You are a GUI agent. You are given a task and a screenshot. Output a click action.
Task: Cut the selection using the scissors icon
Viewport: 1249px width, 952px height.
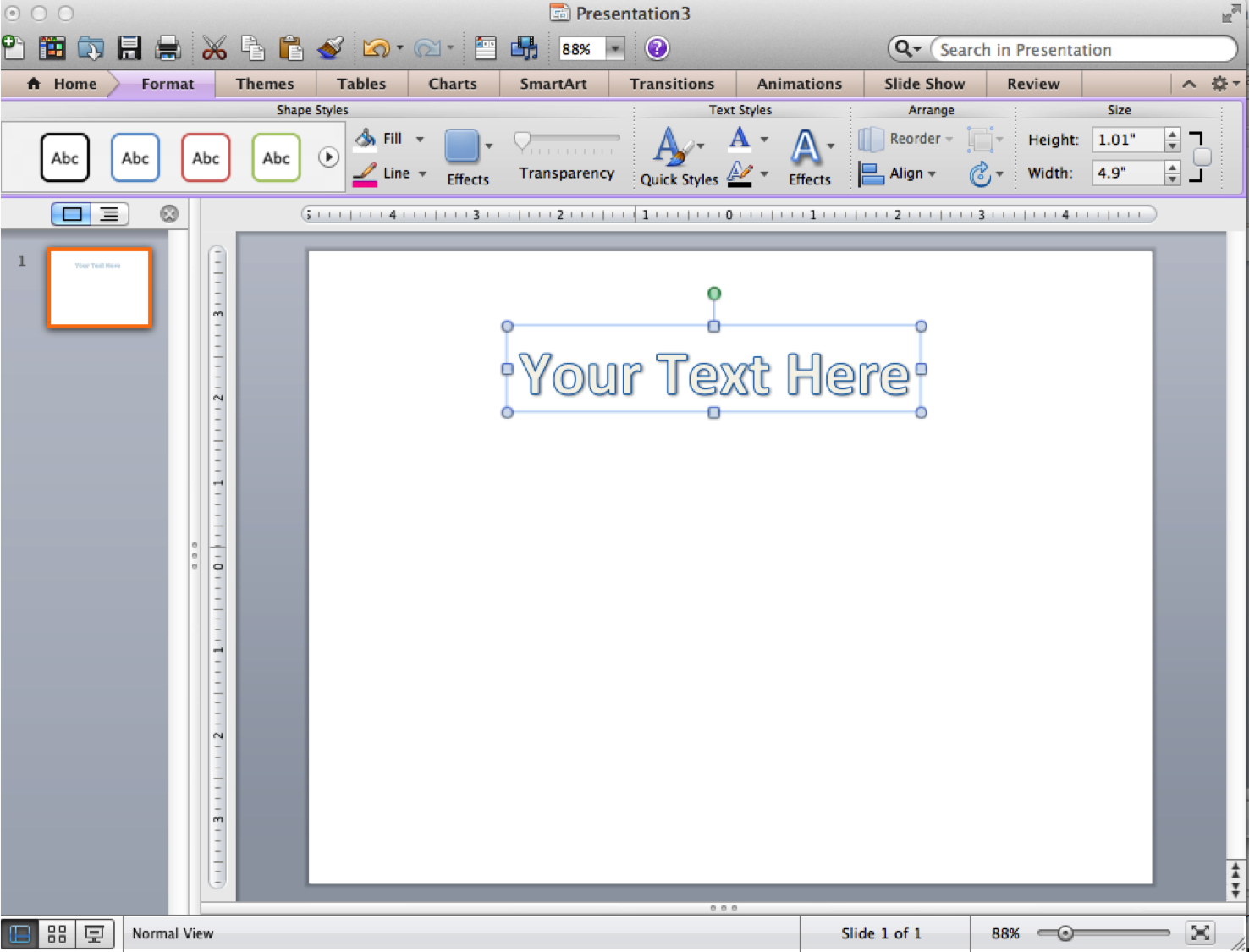214,48
